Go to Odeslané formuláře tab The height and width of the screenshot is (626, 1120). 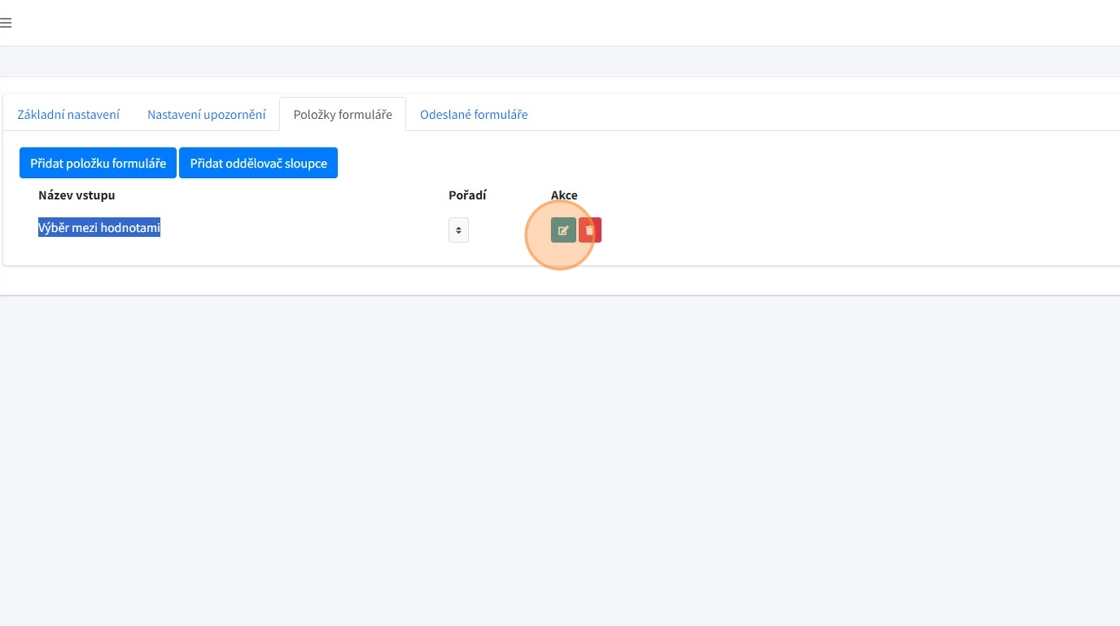[473, 115]
